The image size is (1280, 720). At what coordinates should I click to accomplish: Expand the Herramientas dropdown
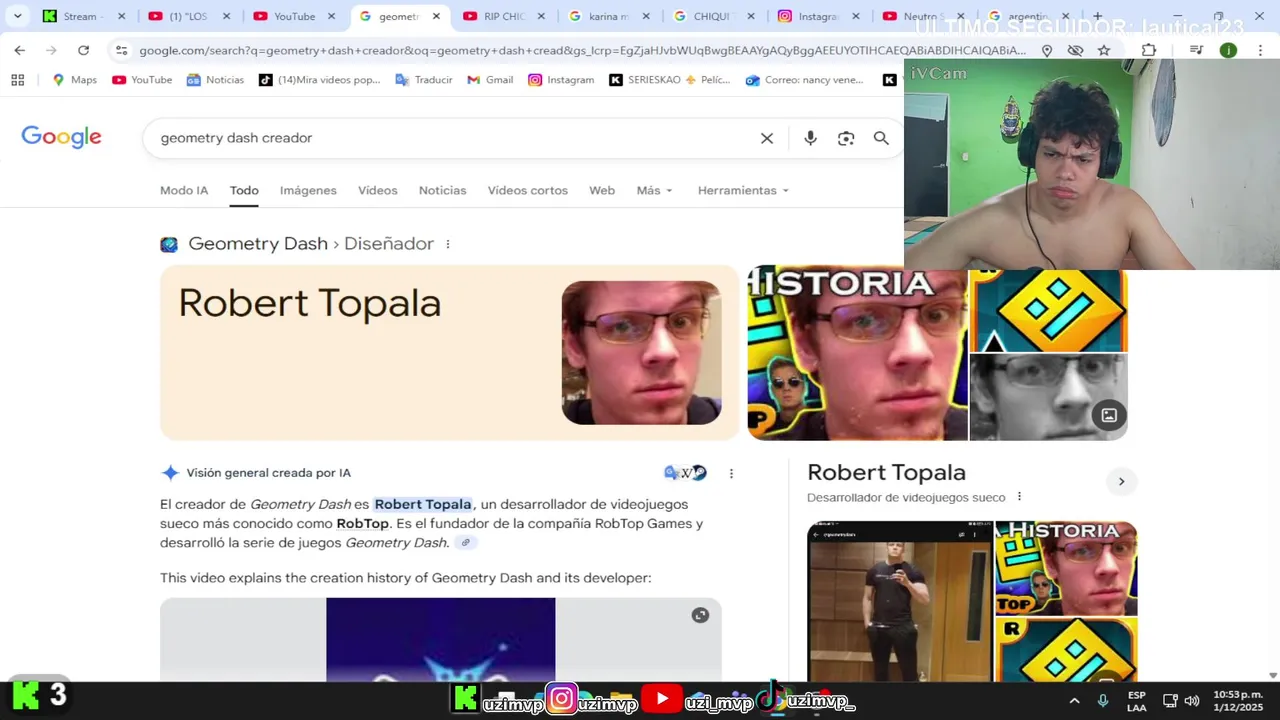click(743, 190)
